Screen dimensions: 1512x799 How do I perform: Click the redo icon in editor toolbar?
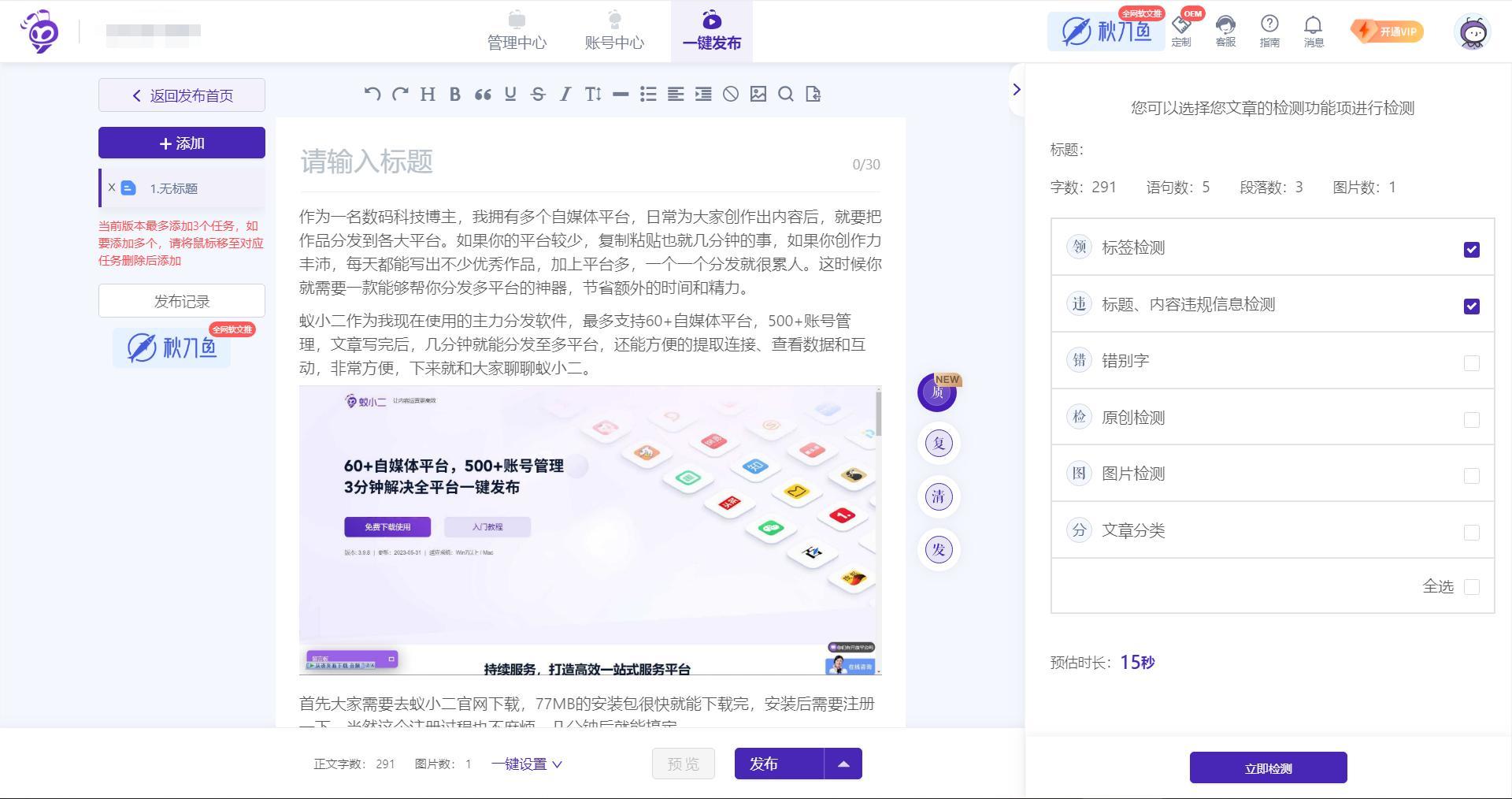coord(400,94)
